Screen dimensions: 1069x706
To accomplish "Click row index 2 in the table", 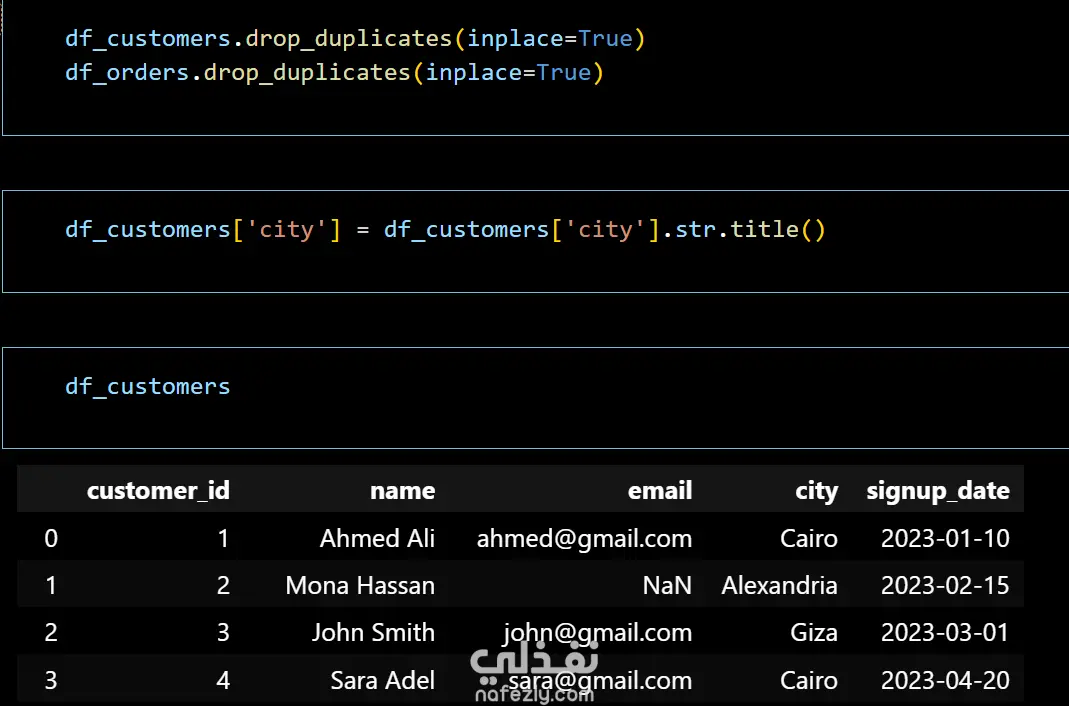I will coord(51,632).
